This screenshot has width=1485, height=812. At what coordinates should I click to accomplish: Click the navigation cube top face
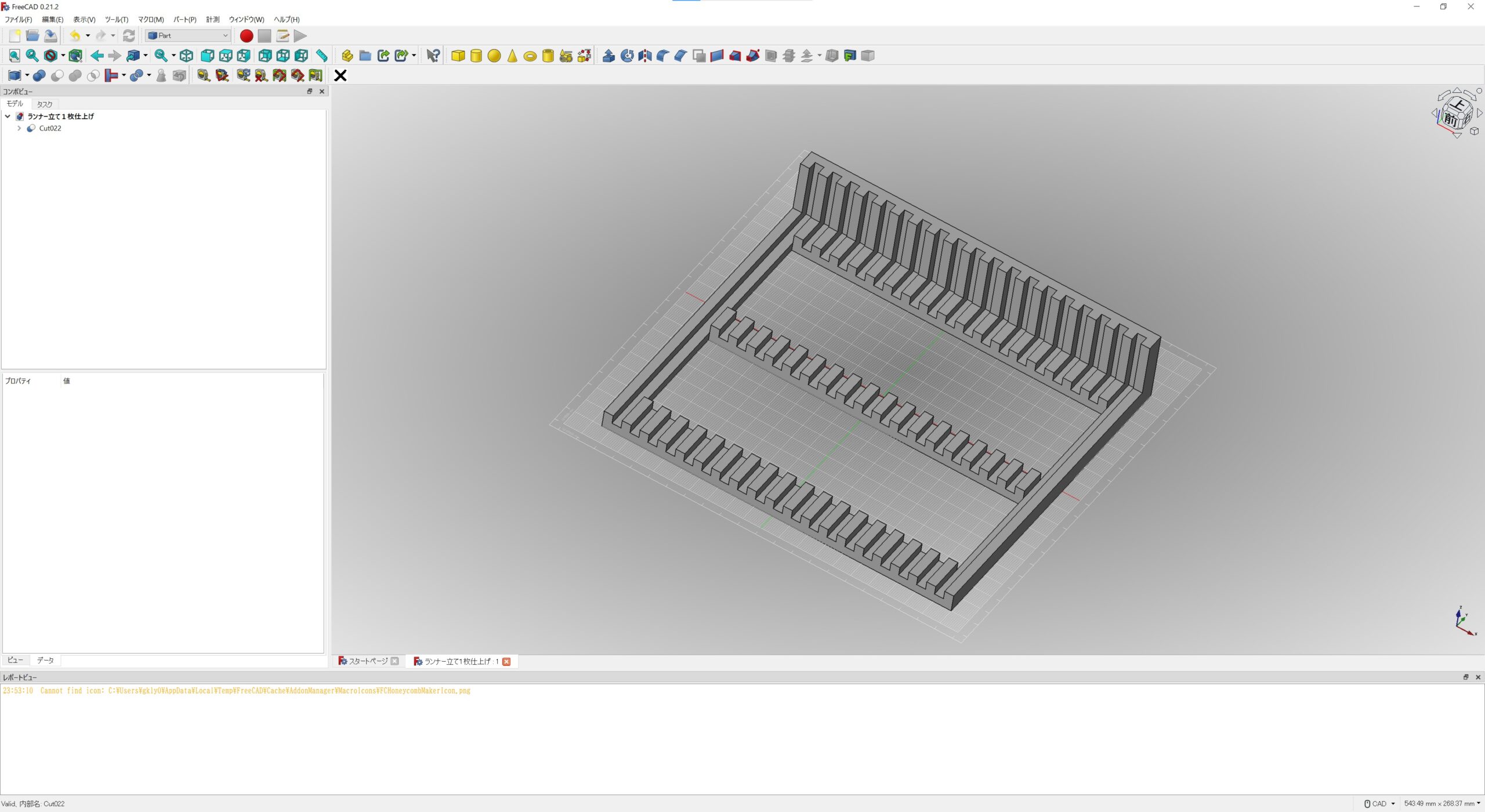pos(1458,105)
